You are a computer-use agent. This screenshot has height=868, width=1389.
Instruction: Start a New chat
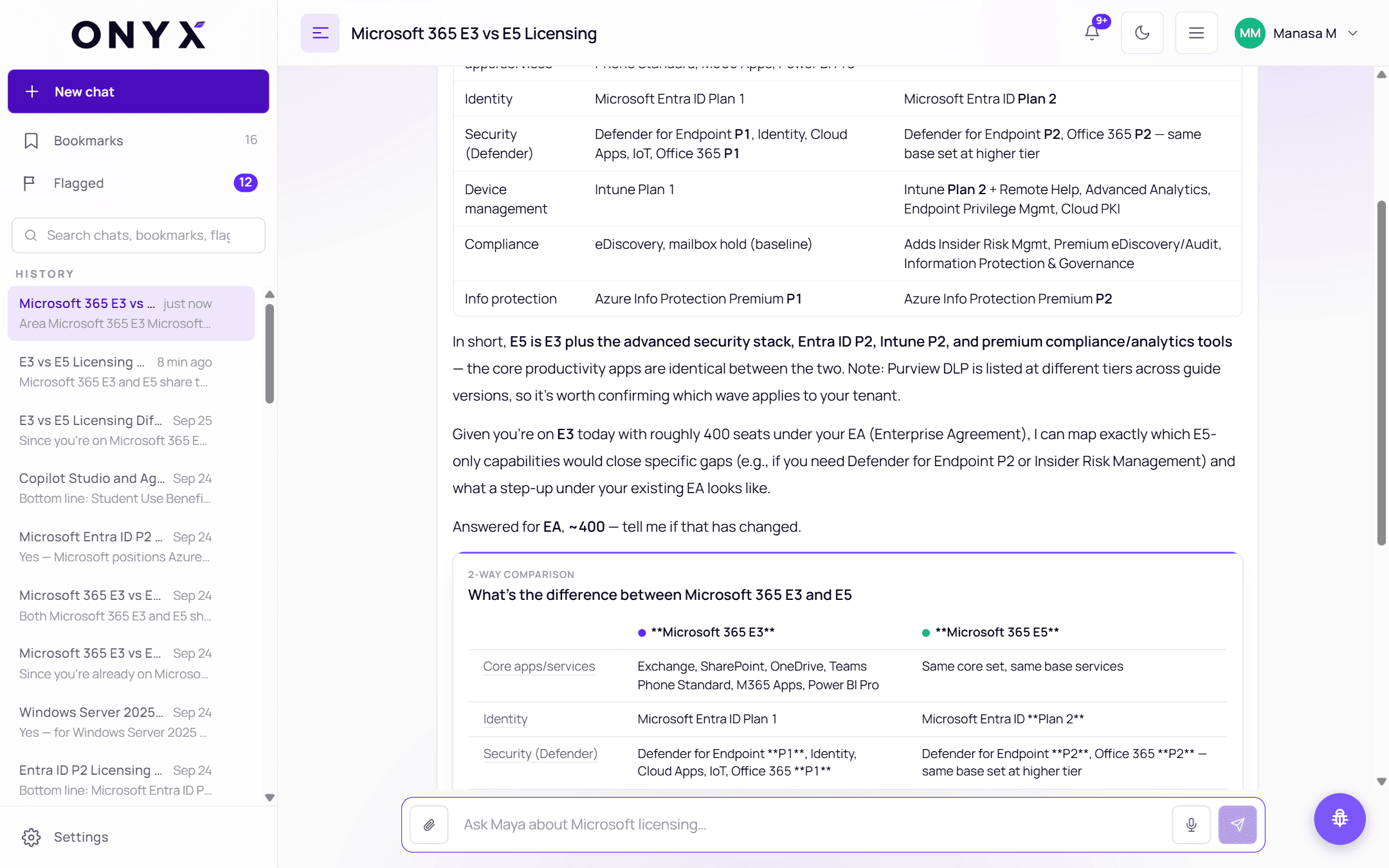[138, 91]
